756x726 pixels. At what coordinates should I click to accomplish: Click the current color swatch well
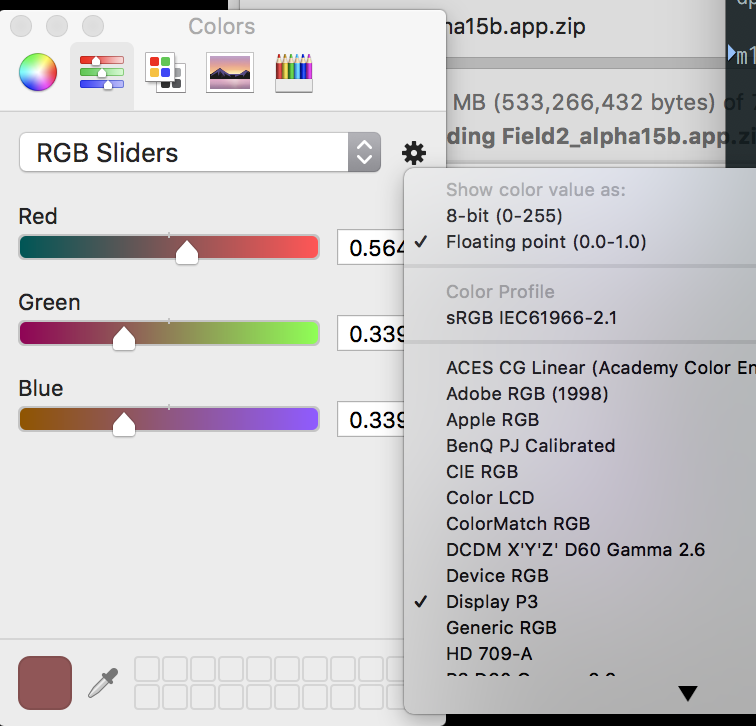(45, 683)
